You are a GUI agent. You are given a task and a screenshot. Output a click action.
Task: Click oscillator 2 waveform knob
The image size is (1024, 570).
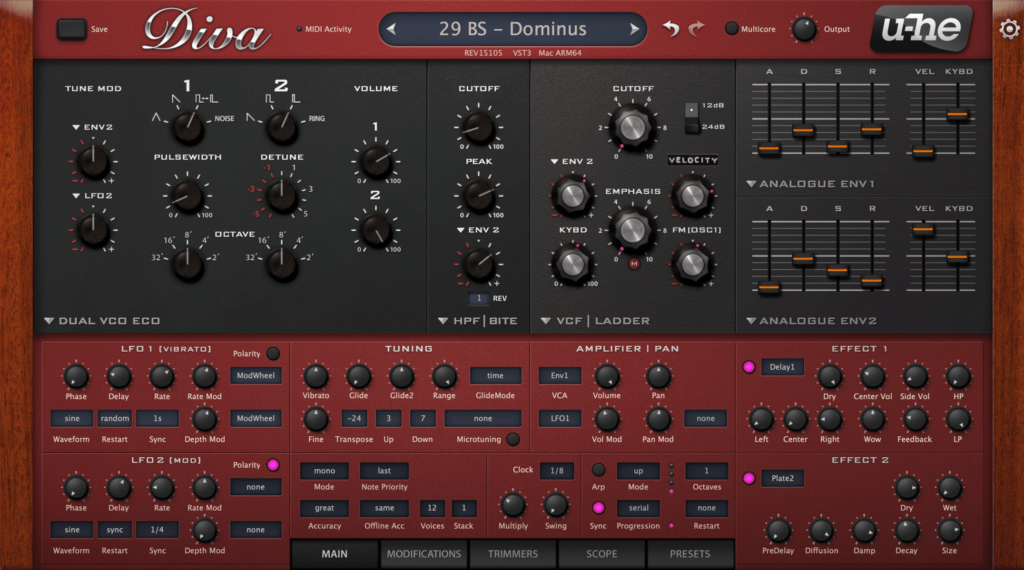(281, 125)
